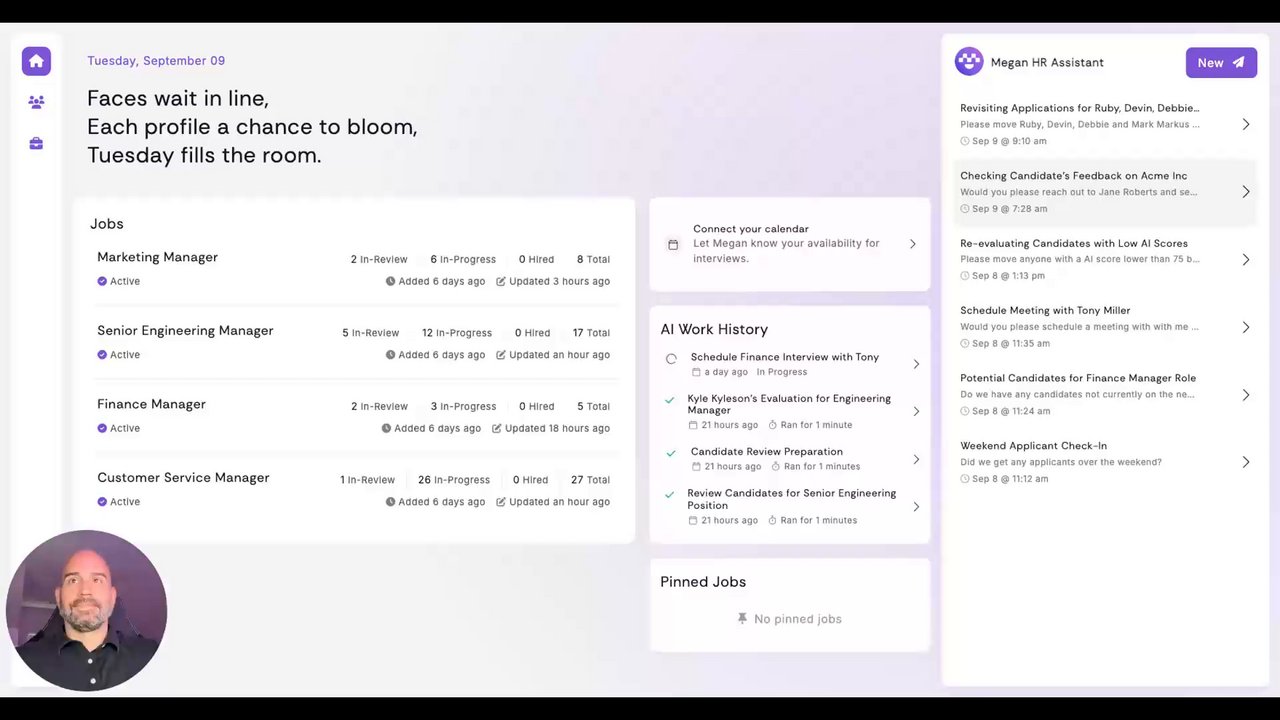Click the edit icon next to Updated 18 hours ago
The image size is (1280, 720).
[x=497, y=429]
